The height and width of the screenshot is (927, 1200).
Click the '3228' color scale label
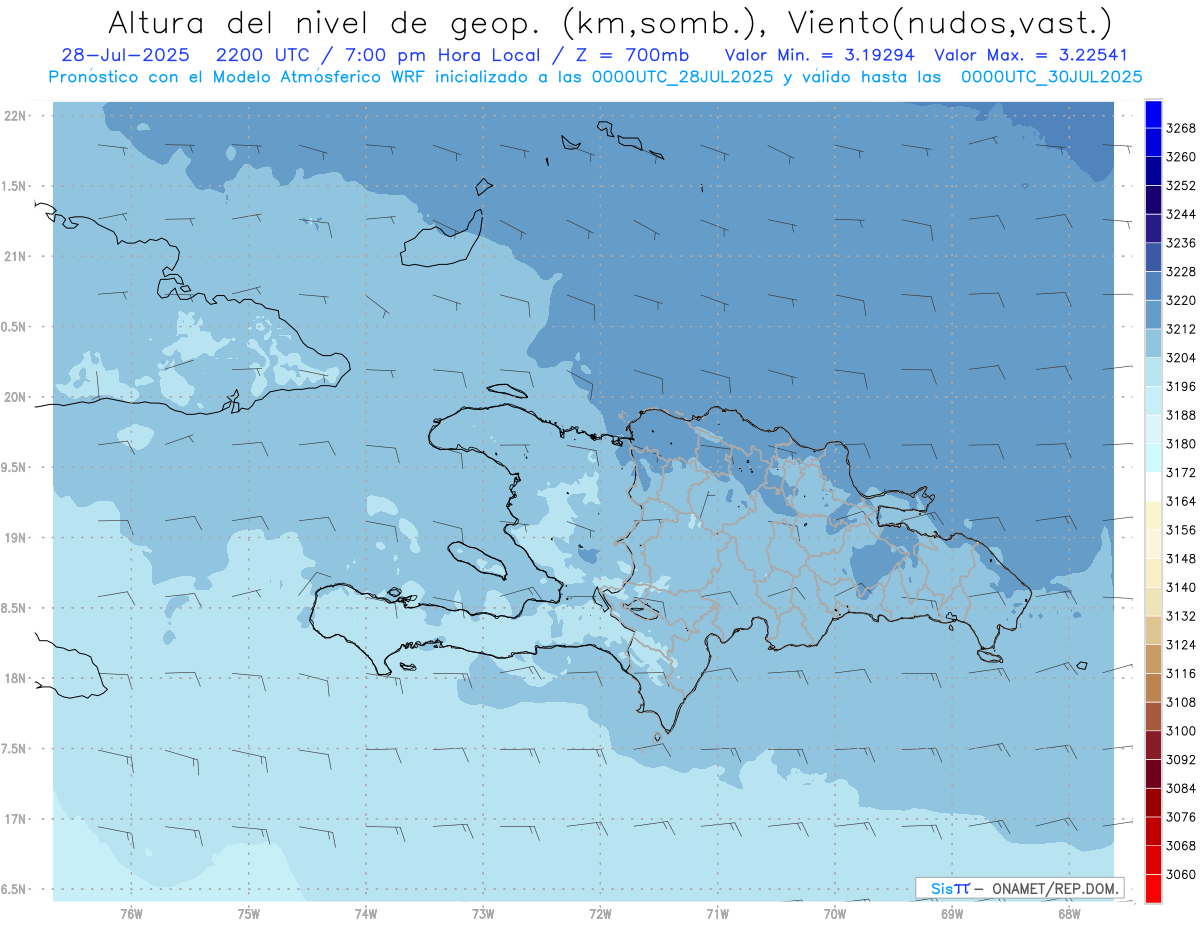pyautogui.click(x=1181, y=272)
